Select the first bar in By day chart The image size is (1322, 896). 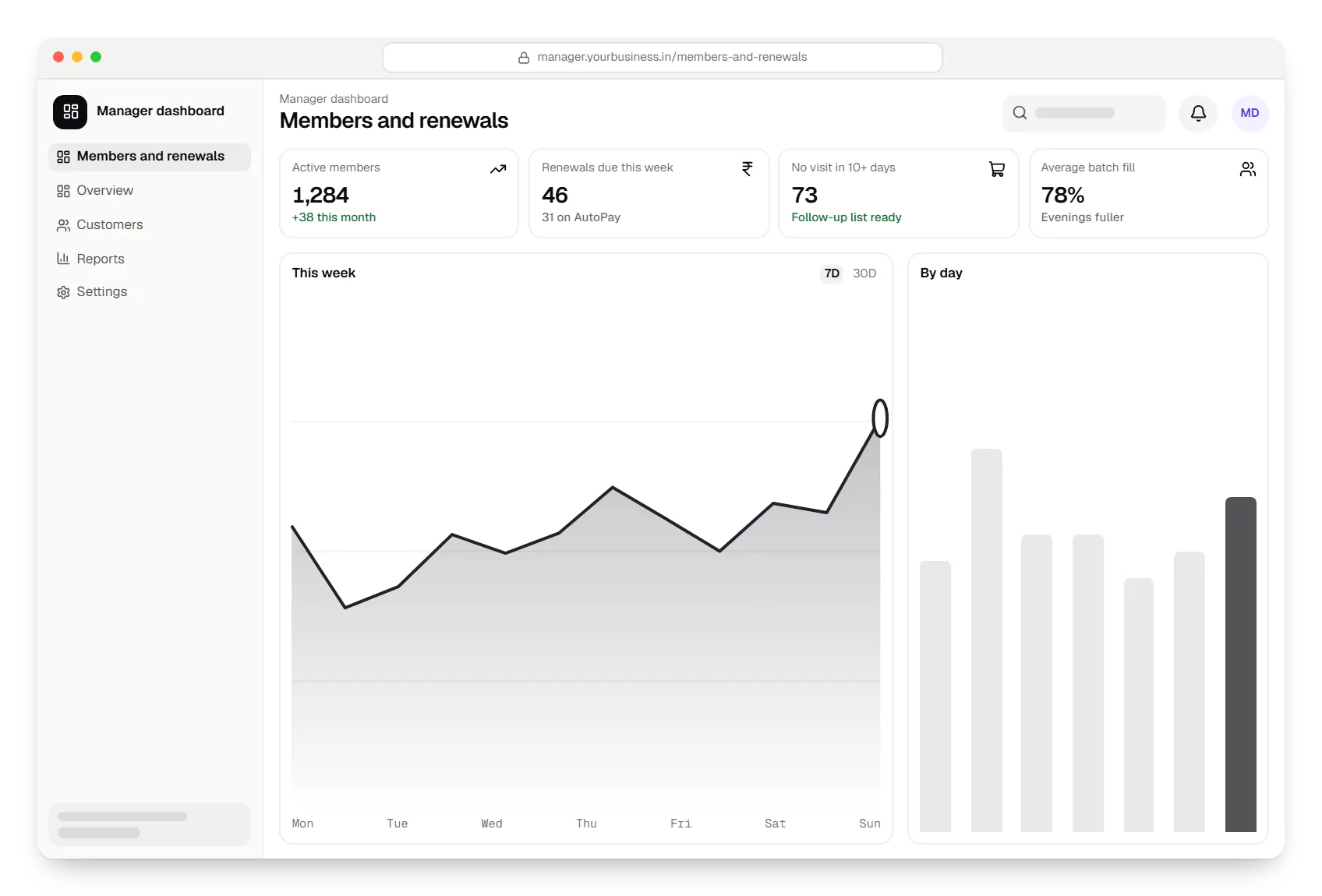(x=935, y=697)
